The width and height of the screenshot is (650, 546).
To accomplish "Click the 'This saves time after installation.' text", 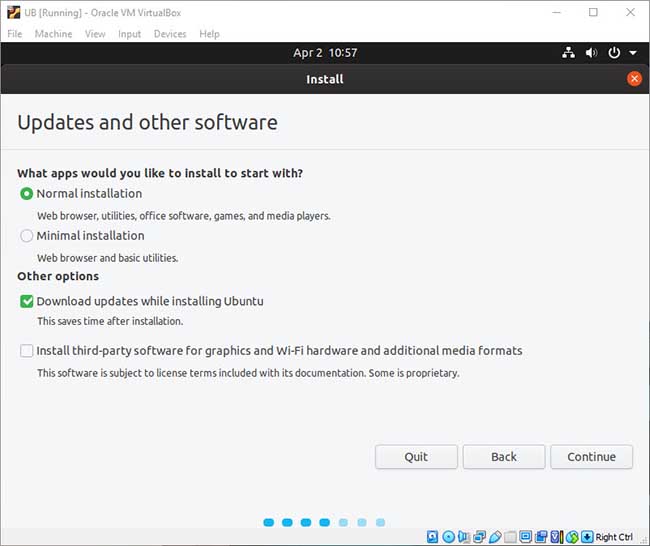I will click(x=110, y=321).
